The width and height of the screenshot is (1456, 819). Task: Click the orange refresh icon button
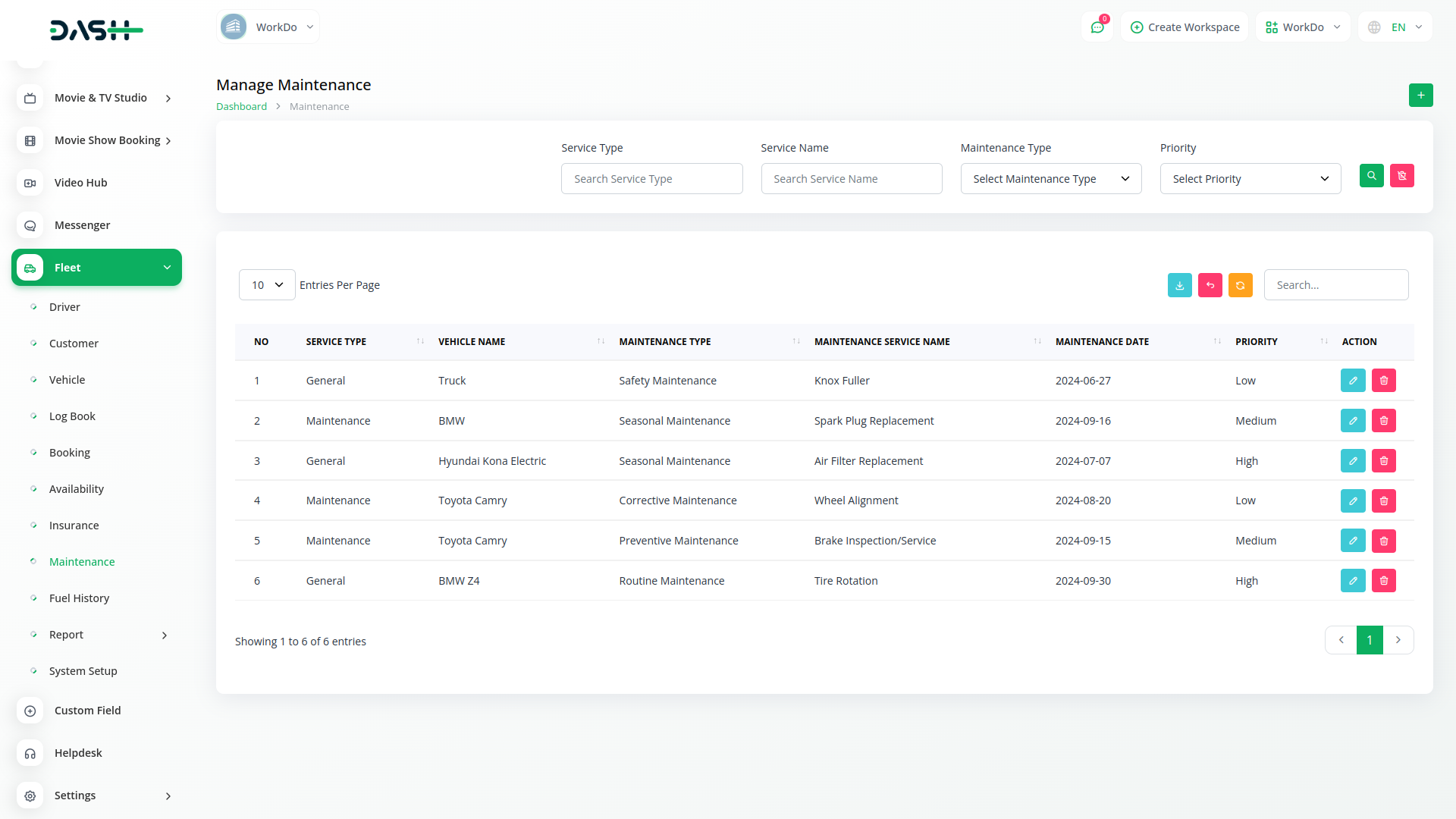[1240, 285]
